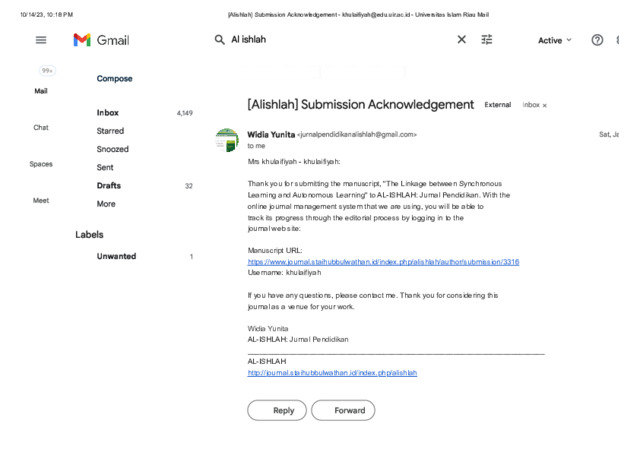640x452 pixels.
Task: Open the main menu hamburger icon
Action: [x=41, y=40]
